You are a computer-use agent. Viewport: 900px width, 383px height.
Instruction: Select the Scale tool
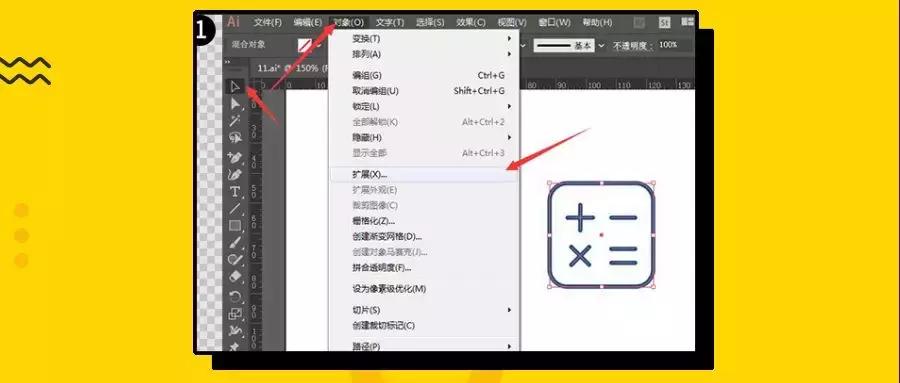coord(235,314)
